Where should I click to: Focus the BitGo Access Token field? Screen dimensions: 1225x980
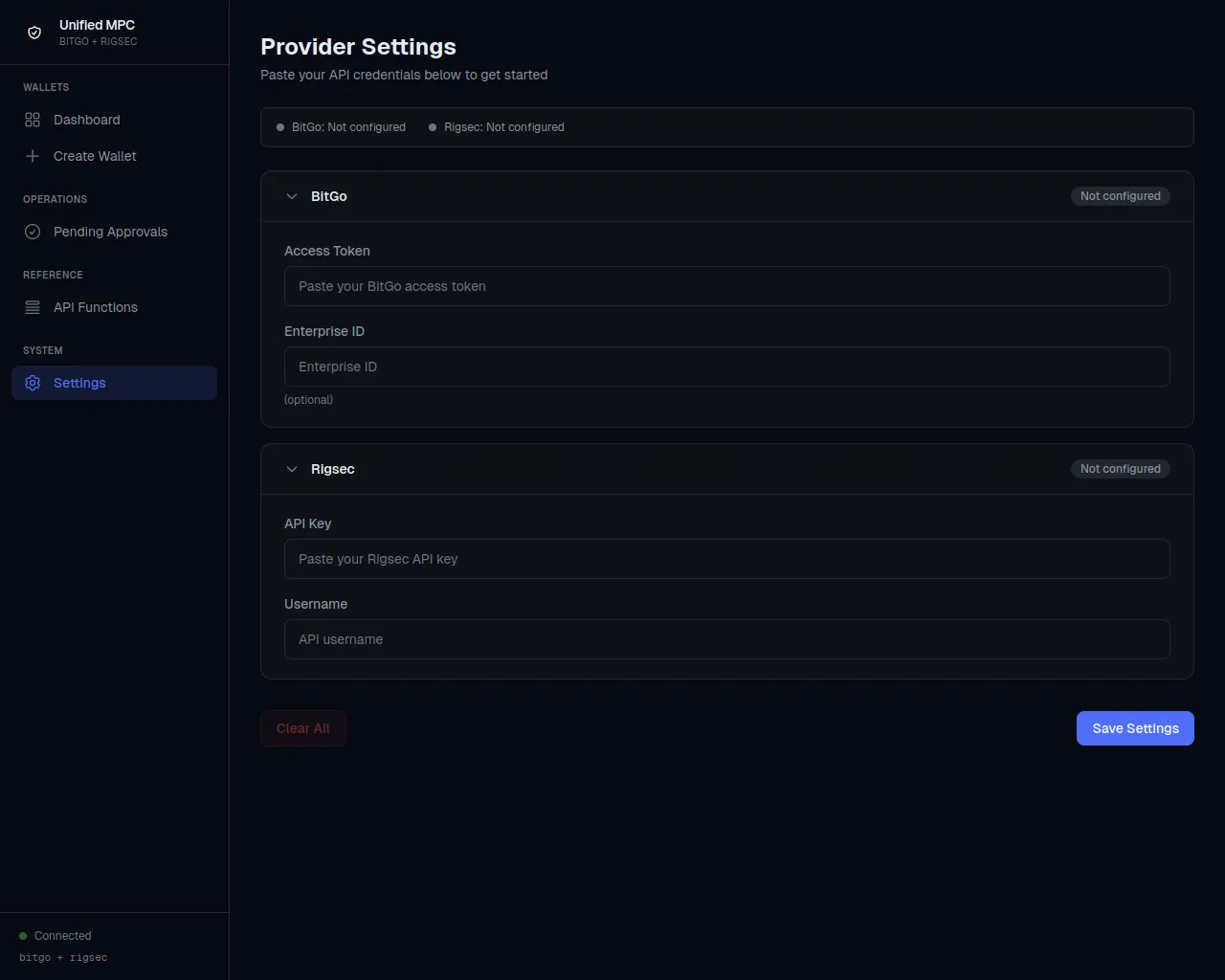(x=726, y=286)
